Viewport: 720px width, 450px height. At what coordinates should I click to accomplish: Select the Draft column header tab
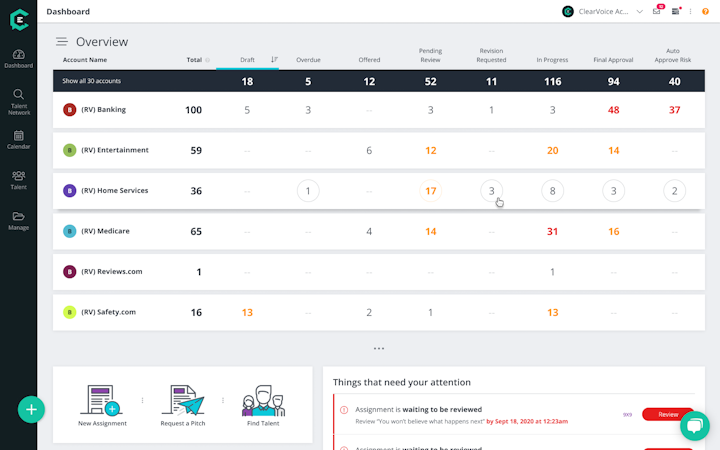pyautogui.click(x=247, y=60)
